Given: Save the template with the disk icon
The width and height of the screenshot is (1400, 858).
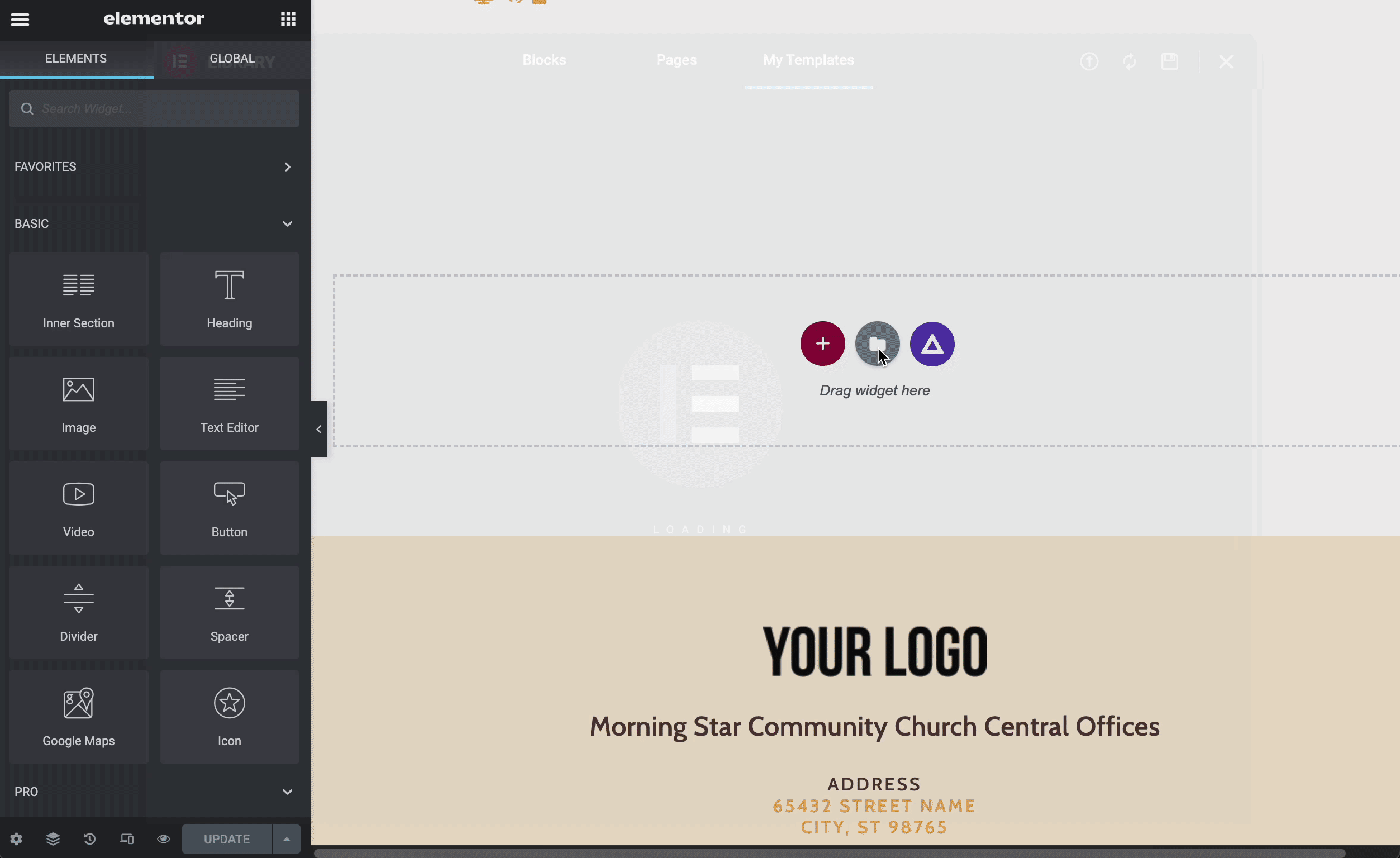Looking at the screenshot, I should [1170, 61].
